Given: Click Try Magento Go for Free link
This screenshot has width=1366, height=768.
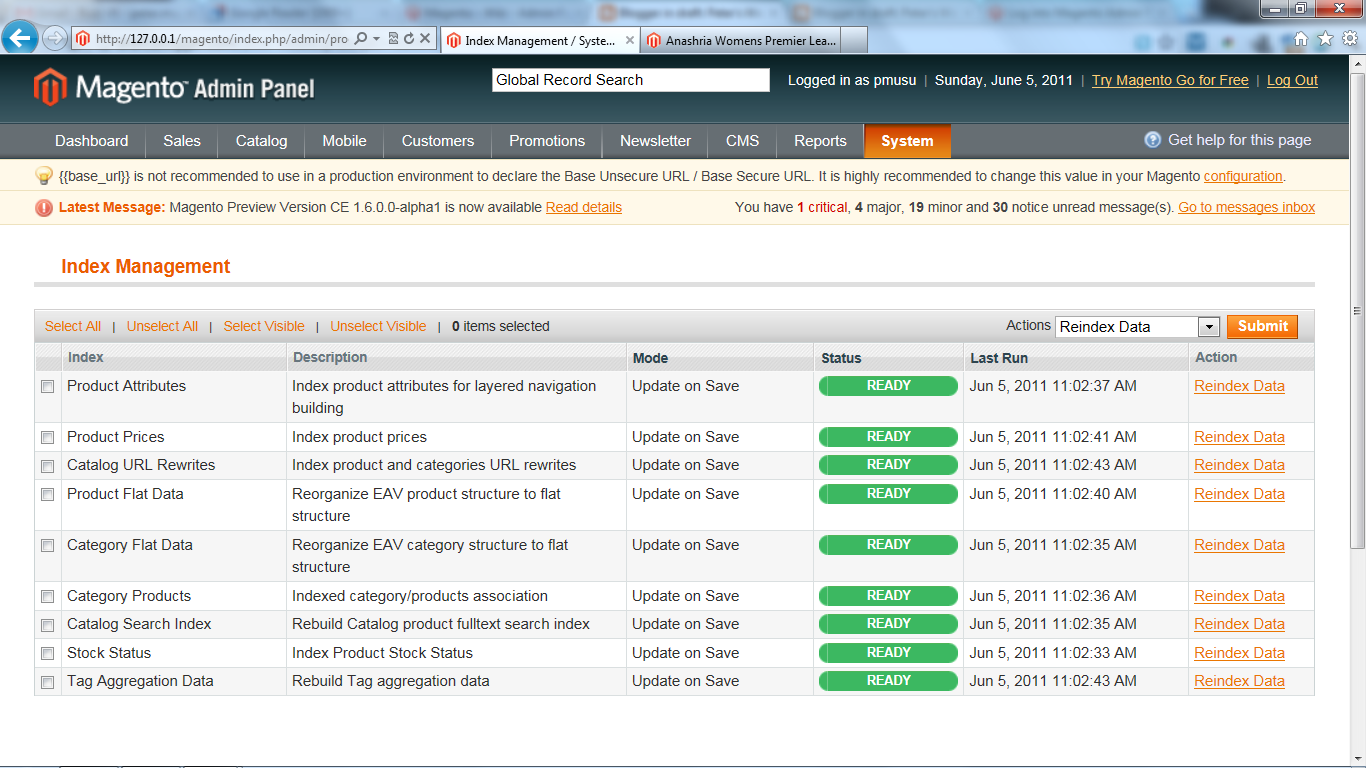Looking at the screenshot, I should pos(1170,80).
